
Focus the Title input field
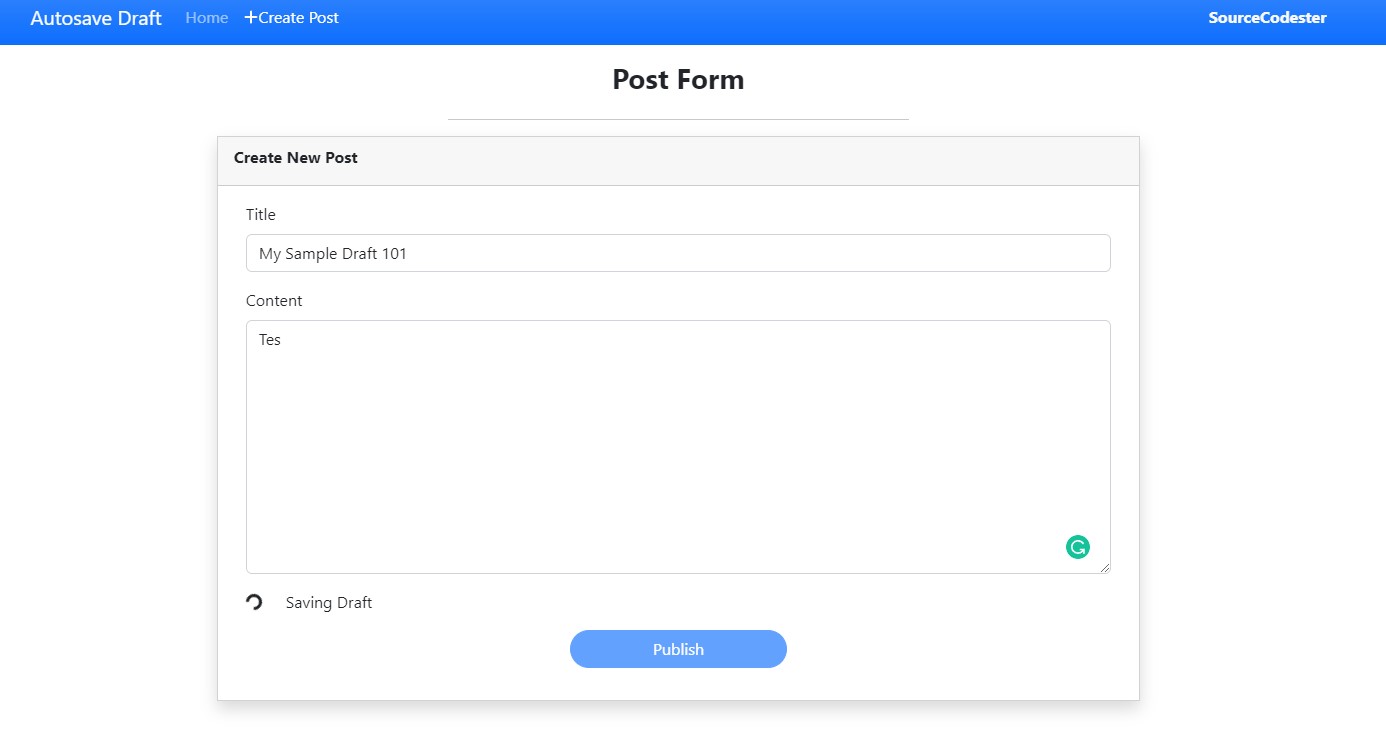[678, 253]
